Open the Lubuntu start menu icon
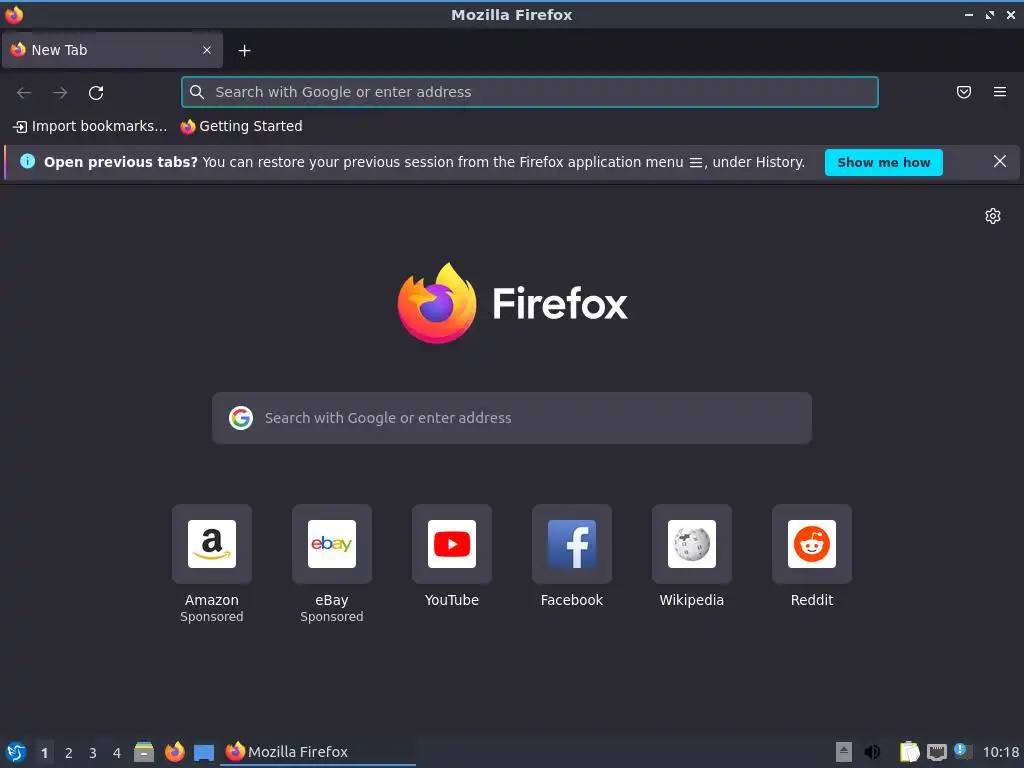 pyautogui.click(x=16, y=752)
